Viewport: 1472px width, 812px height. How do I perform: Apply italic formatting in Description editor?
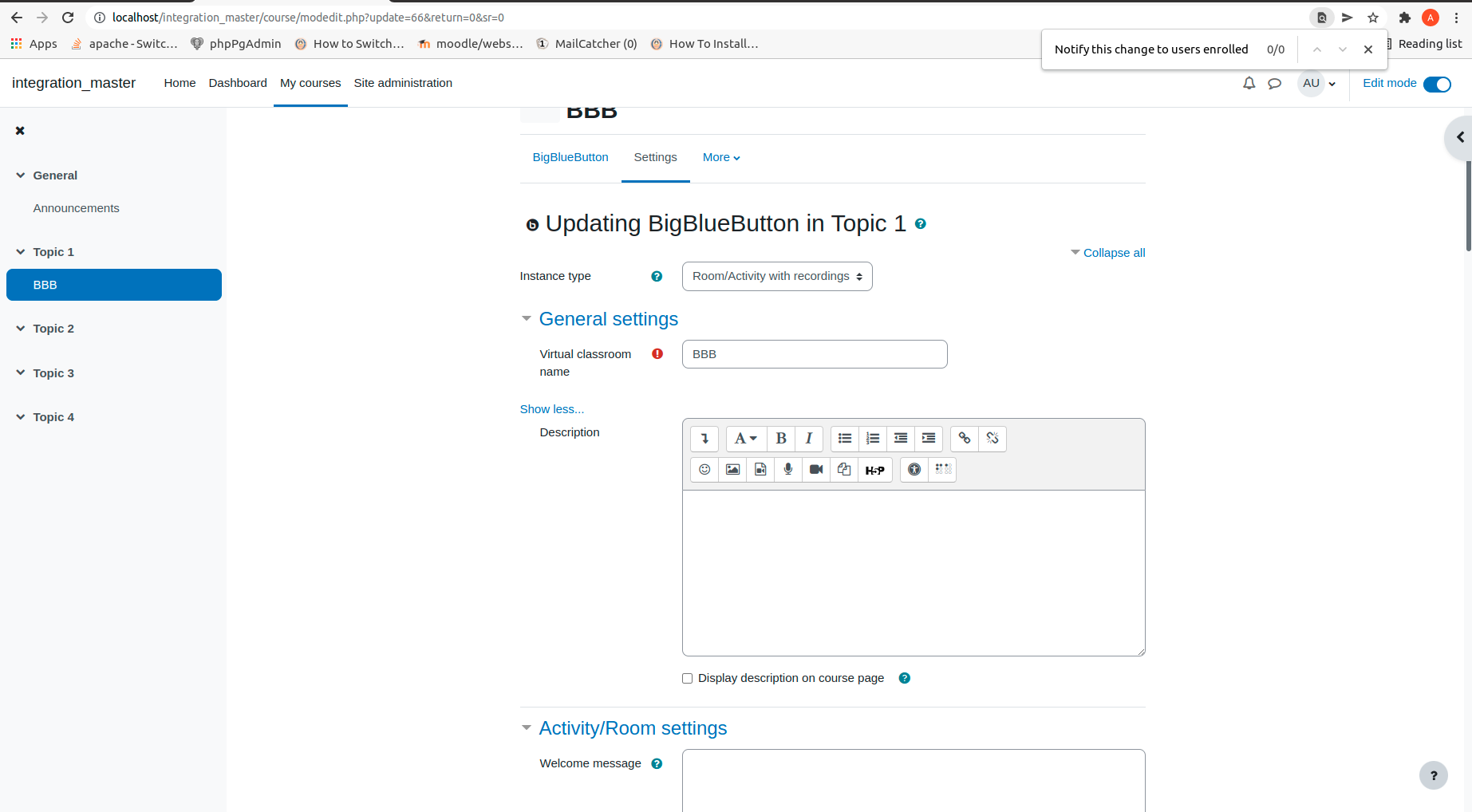pyautogui.click(x=809, y=439)
